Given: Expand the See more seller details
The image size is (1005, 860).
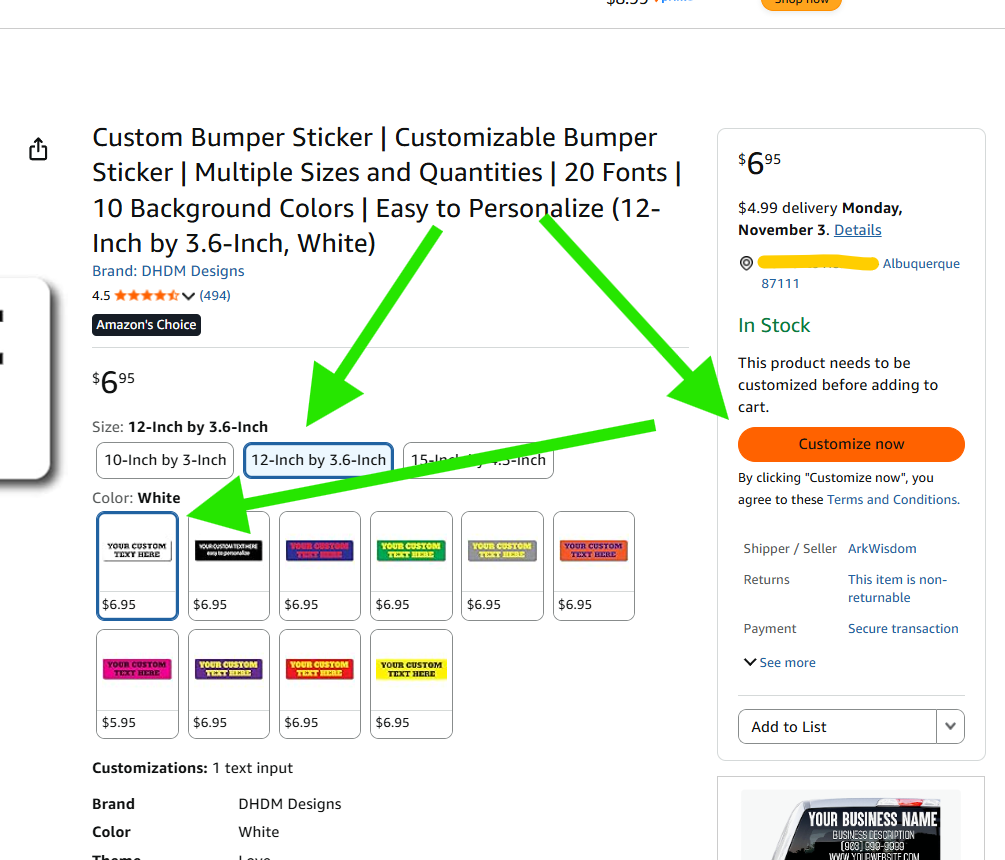Looking at the screenshot, I should pyautogui.click(x=779, y=663).
